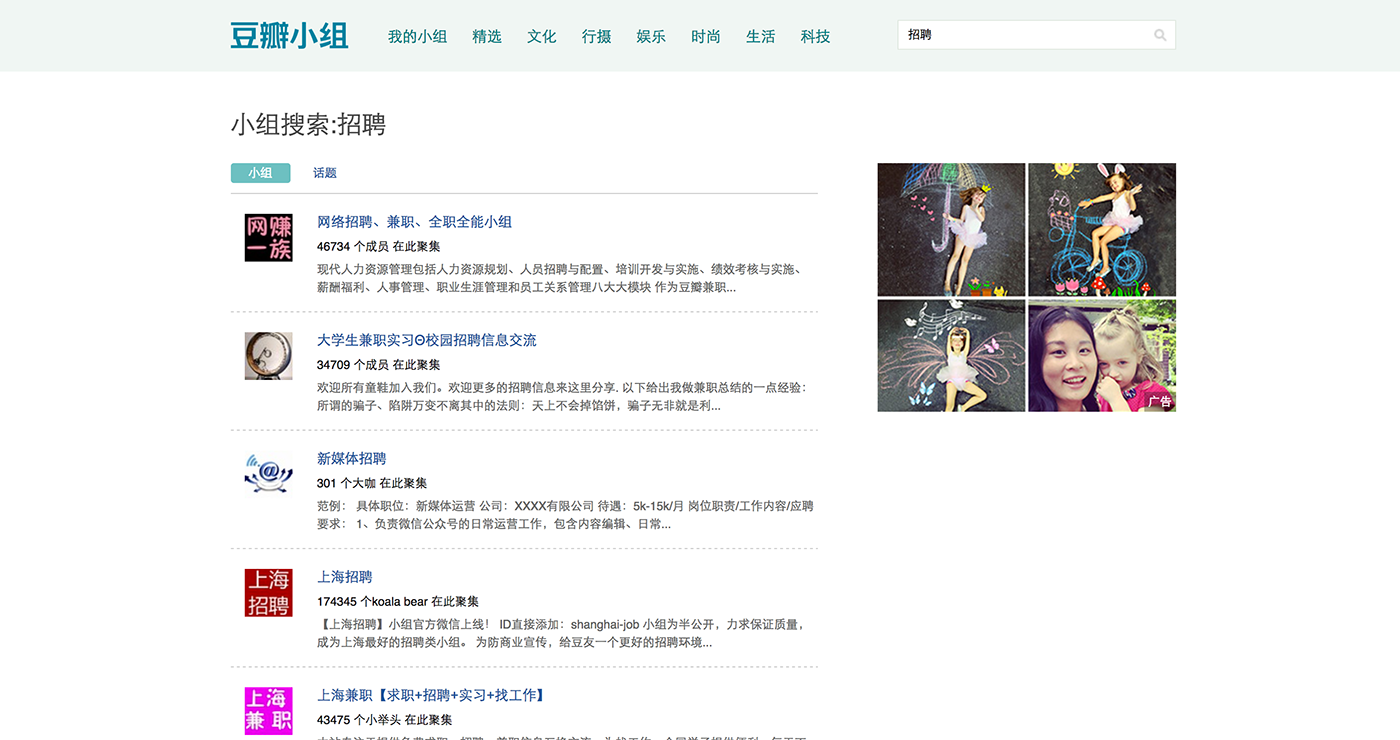Open 上海兼职【求职+招聘+实习+找工作】 link
The image size is (1400, 740).
pyautogui.click(x=433, y=695)
